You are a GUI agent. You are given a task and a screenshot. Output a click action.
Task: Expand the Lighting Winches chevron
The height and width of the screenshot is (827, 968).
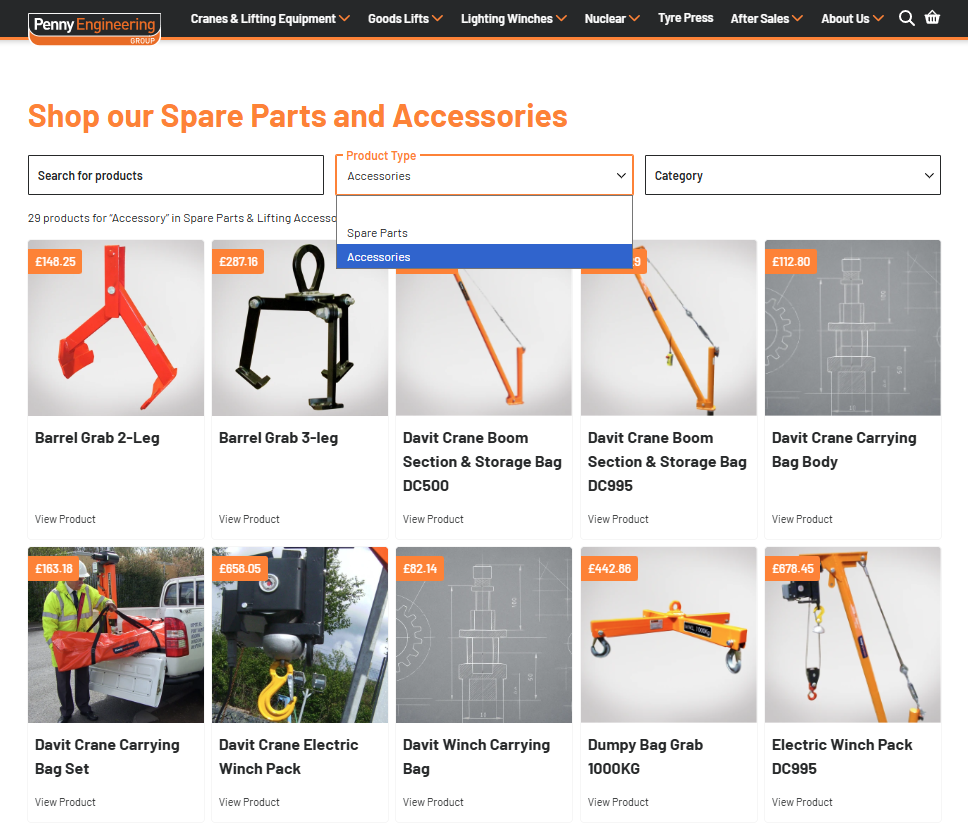pyautogui.click(x=561, y=18)
